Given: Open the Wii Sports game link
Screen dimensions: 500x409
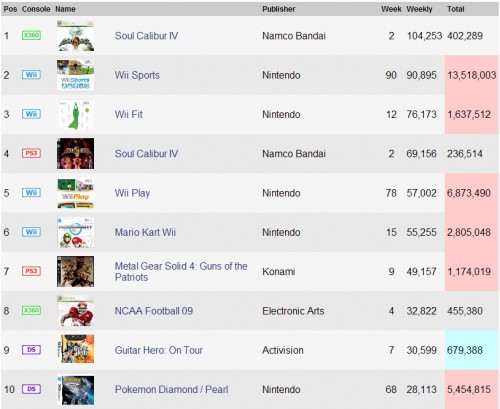Looking at the screenshot, I should [x=137, y=75].
